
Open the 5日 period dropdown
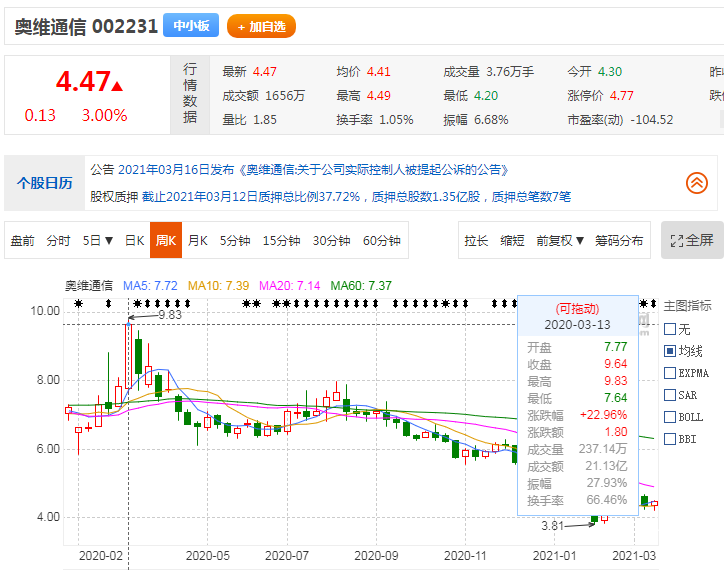(x=97, y=240)
